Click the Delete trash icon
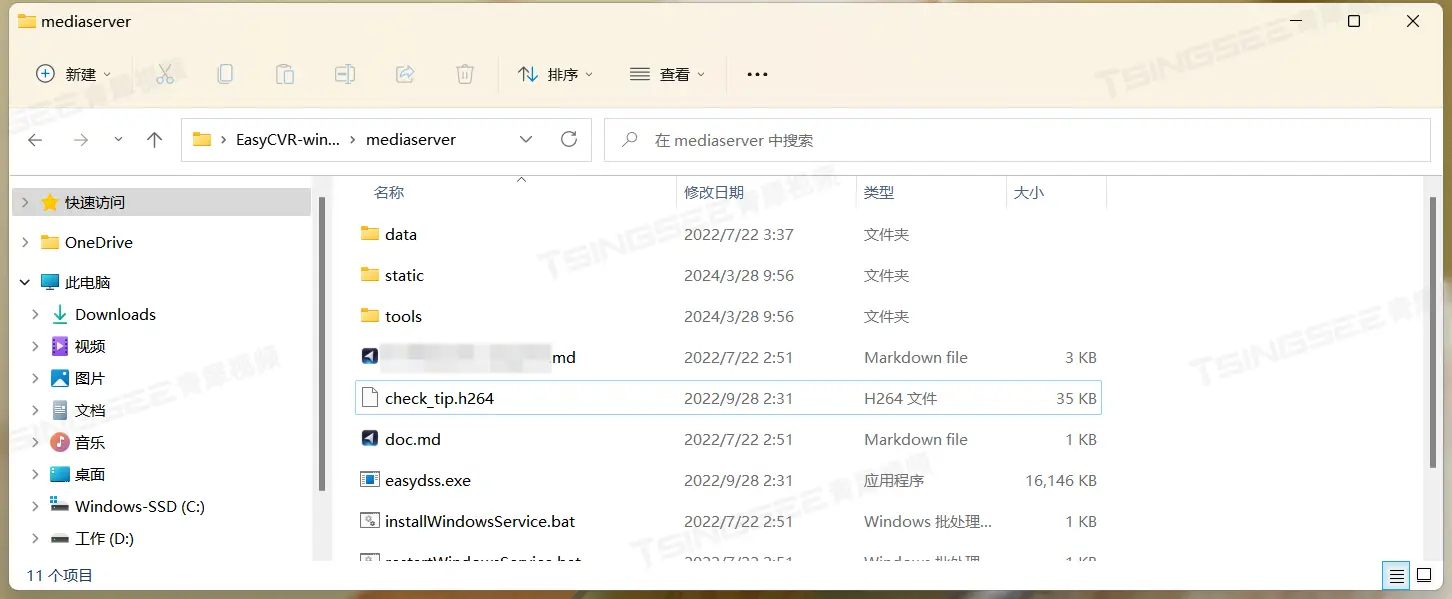 pyautogui.click(x=465, y=74)
